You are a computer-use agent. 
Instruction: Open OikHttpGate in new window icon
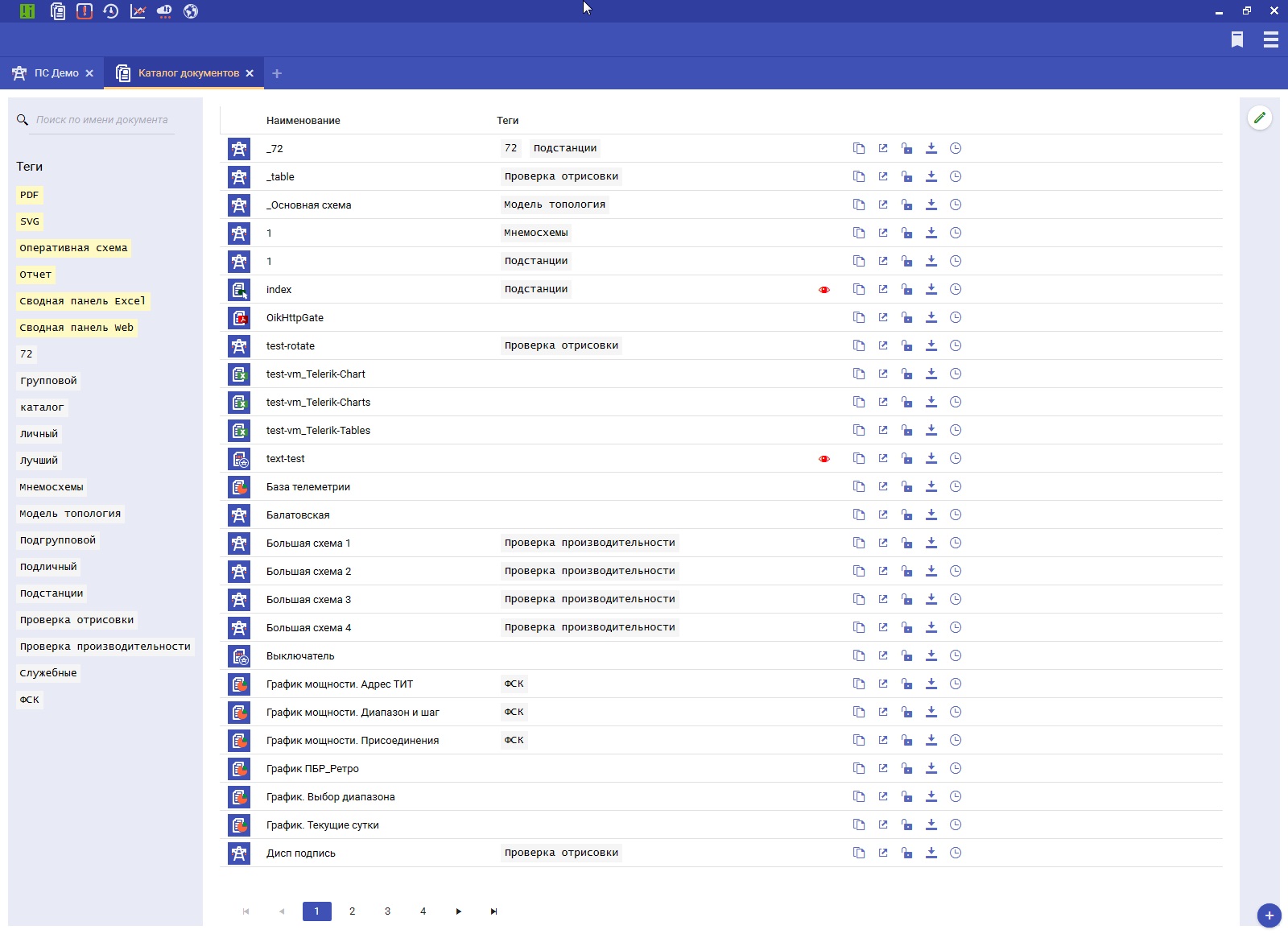pyautogui.click(x=883, y=317)
